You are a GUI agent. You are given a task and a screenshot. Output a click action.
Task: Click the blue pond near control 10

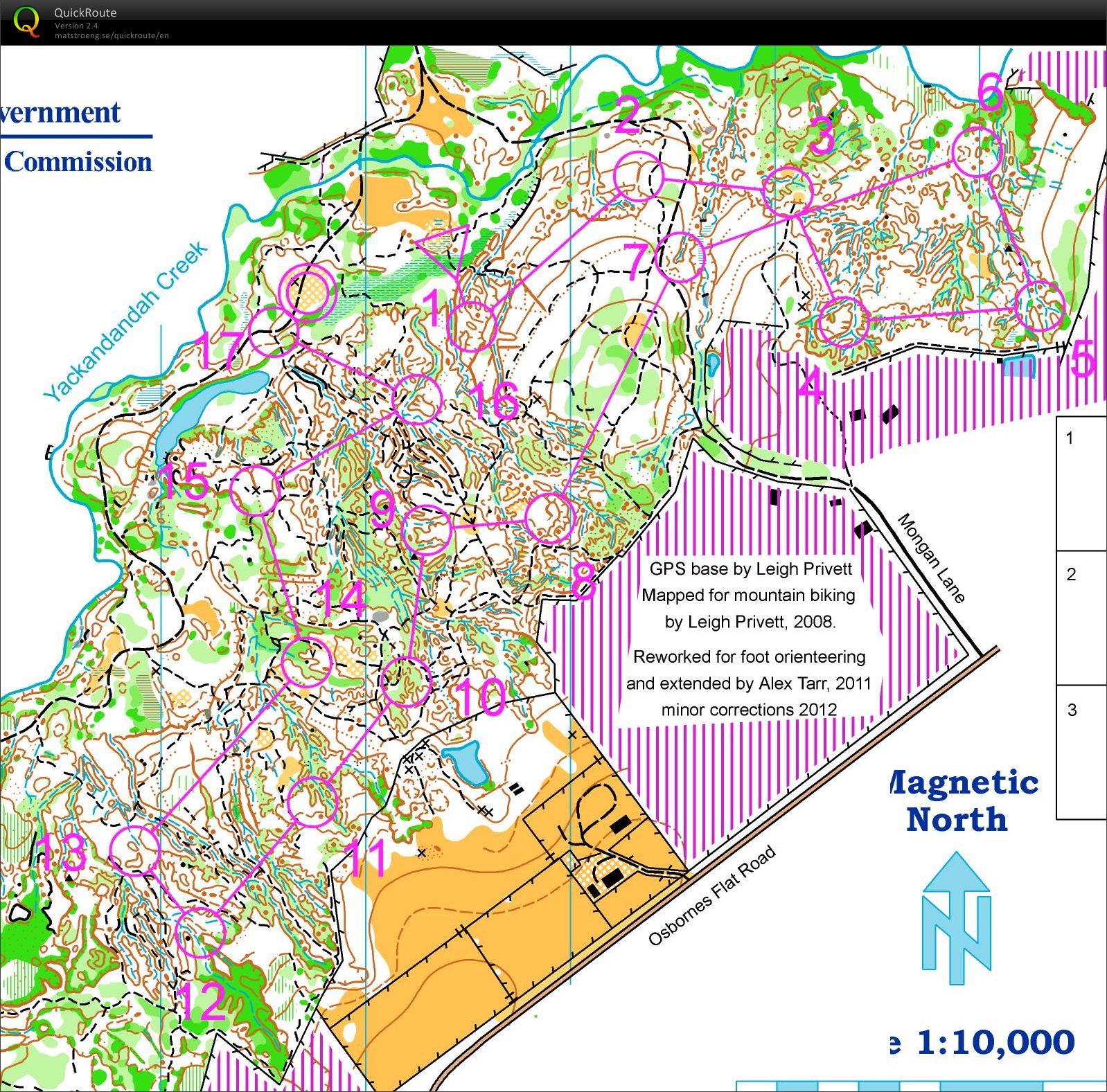tap(464, 762)
